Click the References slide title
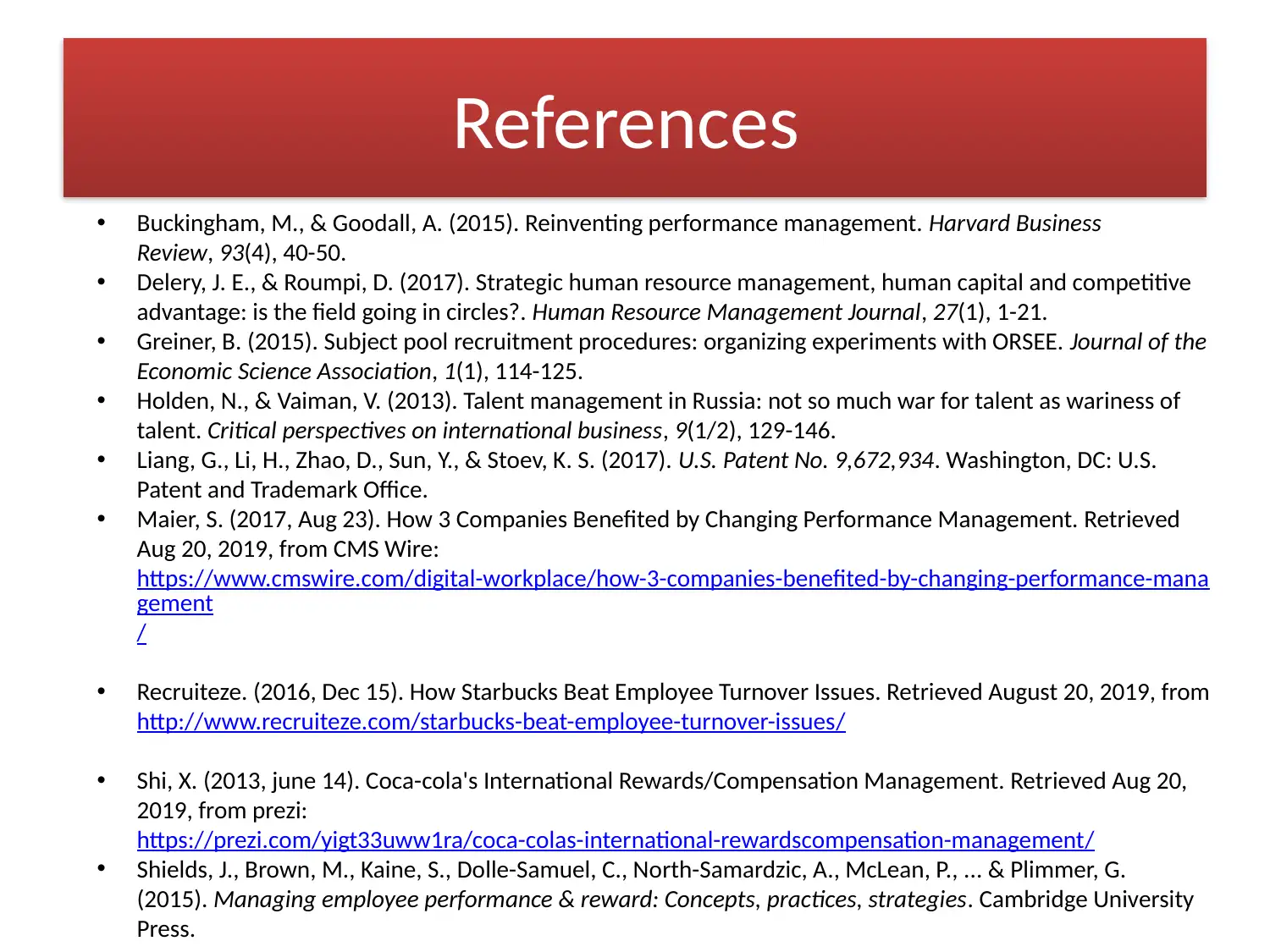The height and width of the screenshot is (952, 1270). (626, 124)
